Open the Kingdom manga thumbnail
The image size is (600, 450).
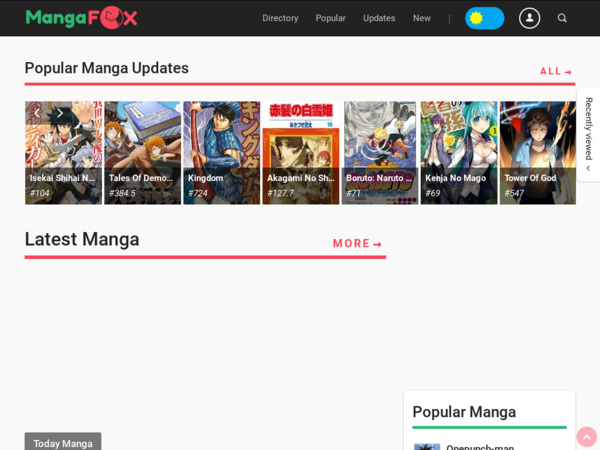click(x=221, y=152)
